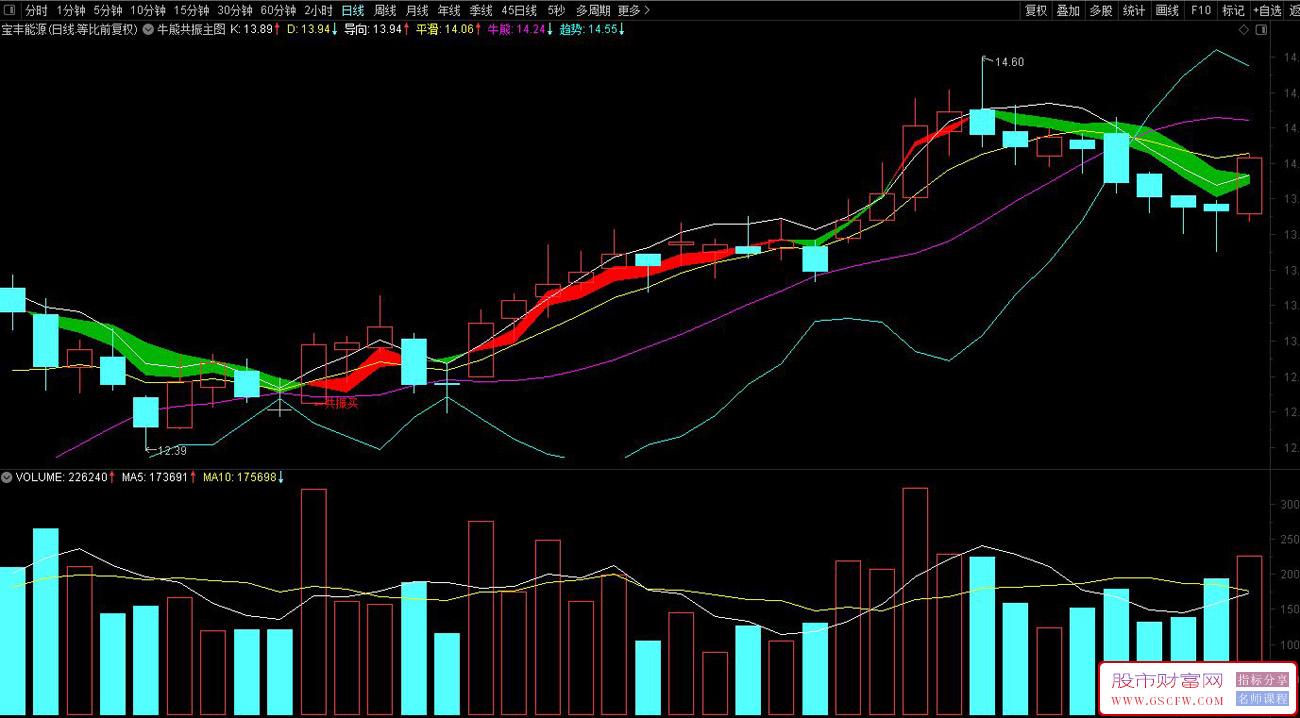Select the 10分钟 period tab

[148, 10]
